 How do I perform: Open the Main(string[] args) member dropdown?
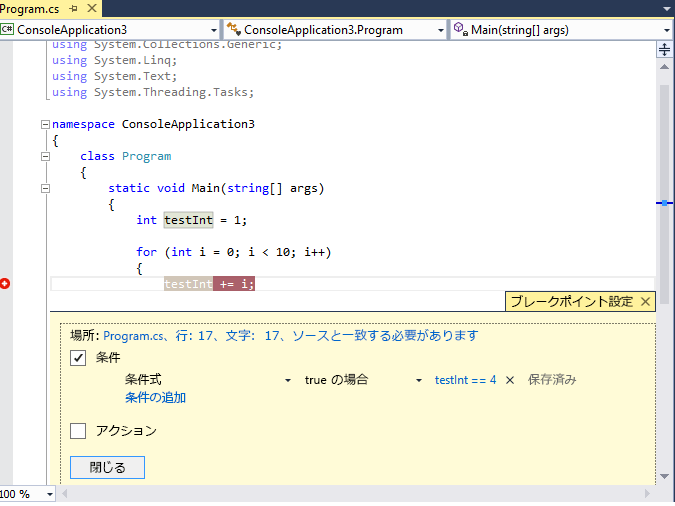tap(562, 30)
